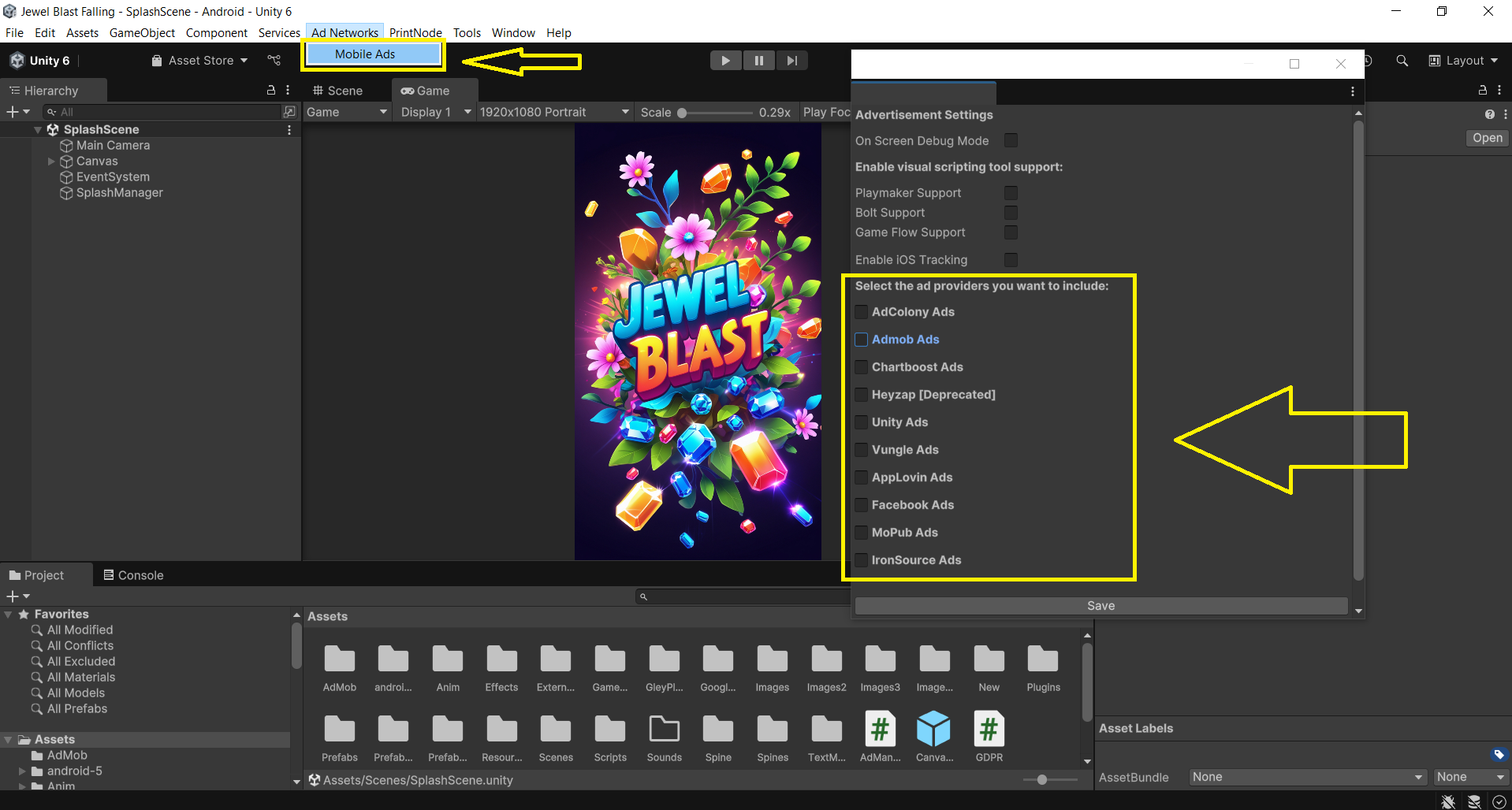
Task: Expand the Canvas object in Hierarchy
Action: pos(51,162)
